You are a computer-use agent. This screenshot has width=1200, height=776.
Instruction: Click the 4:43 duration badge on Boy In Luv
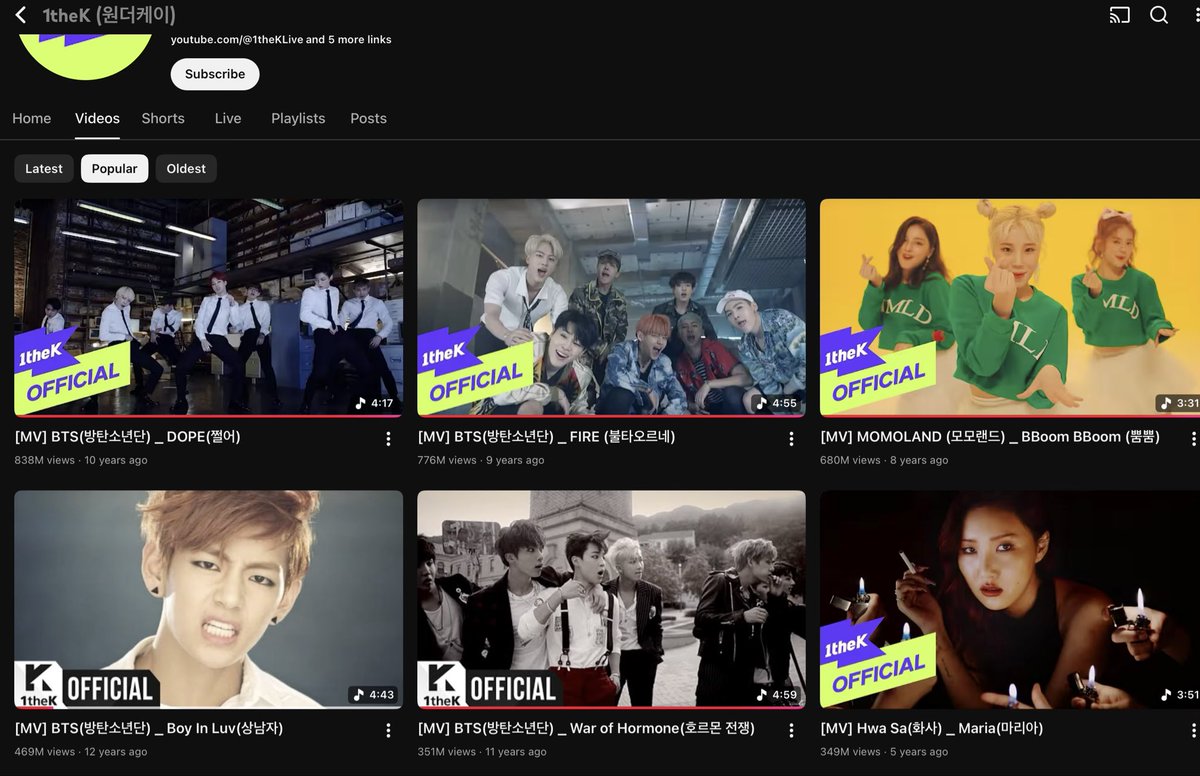pyautogui.click(x=375, y=695)
